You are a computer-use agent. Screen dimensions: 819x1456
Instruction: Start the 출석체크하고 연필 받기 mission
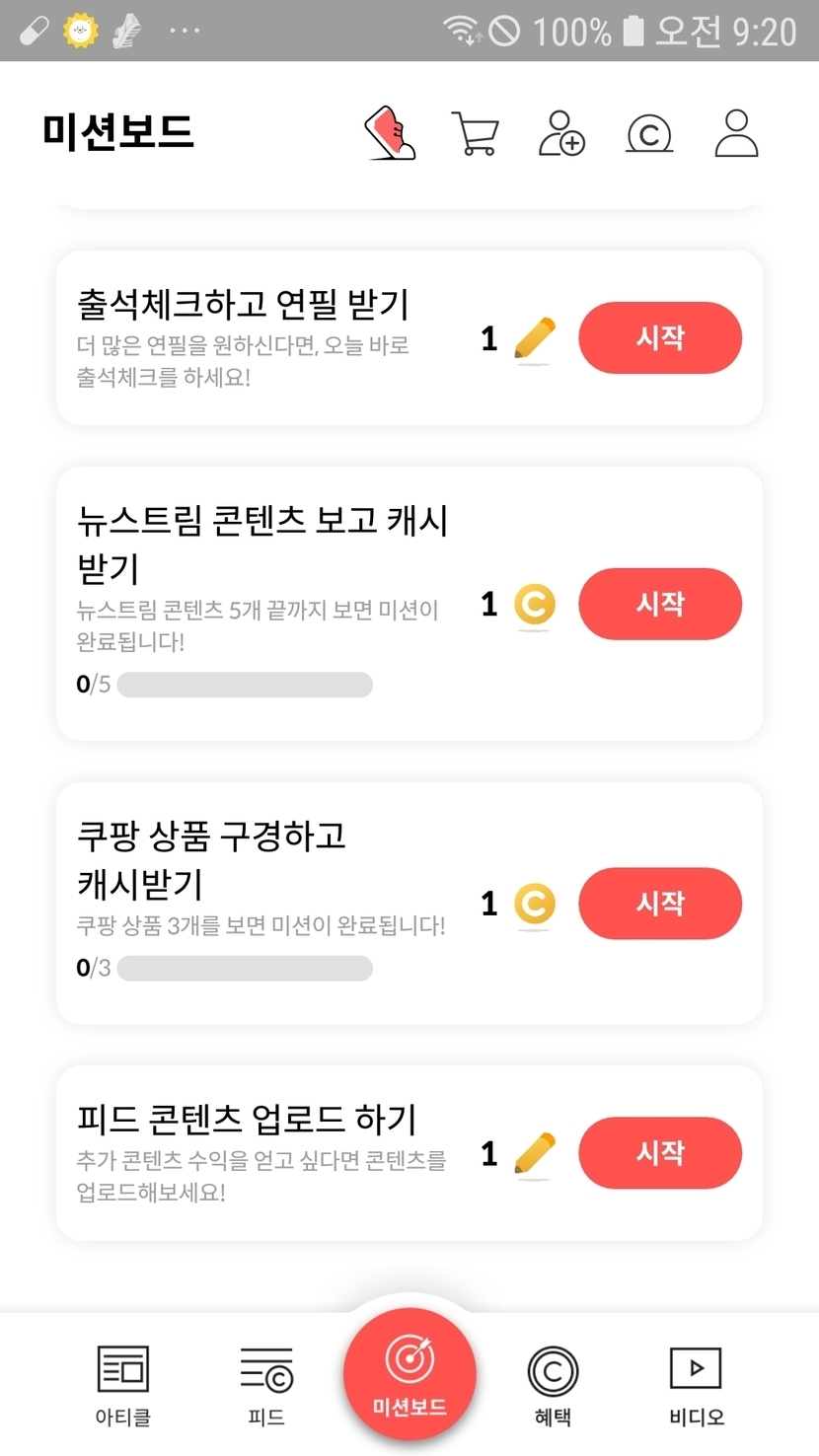click(660, 338)
